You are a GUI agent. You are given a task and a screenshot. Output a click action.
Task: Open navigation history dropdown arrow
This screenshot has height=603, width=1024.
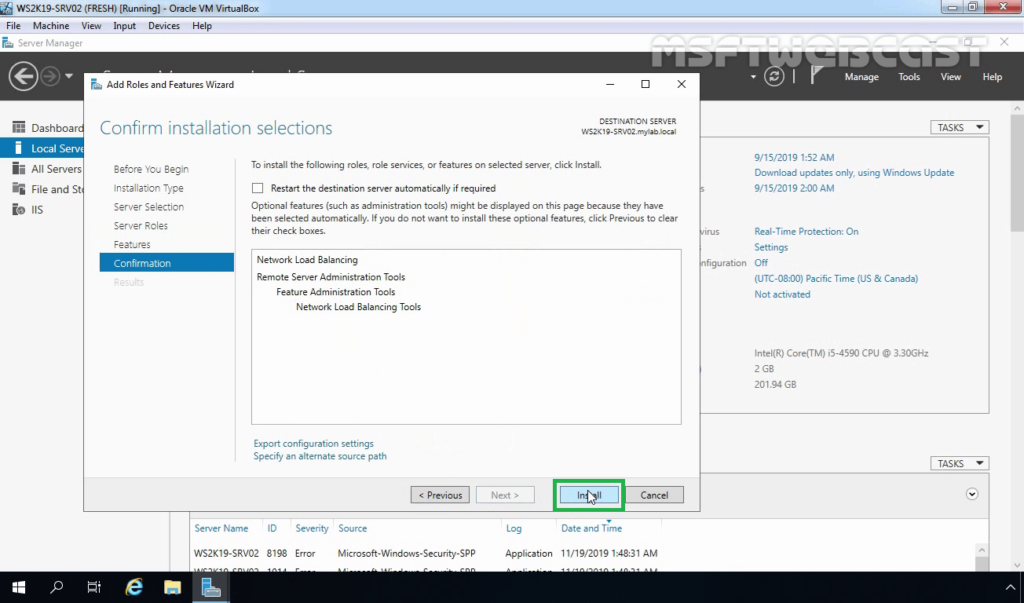point(69,76)
